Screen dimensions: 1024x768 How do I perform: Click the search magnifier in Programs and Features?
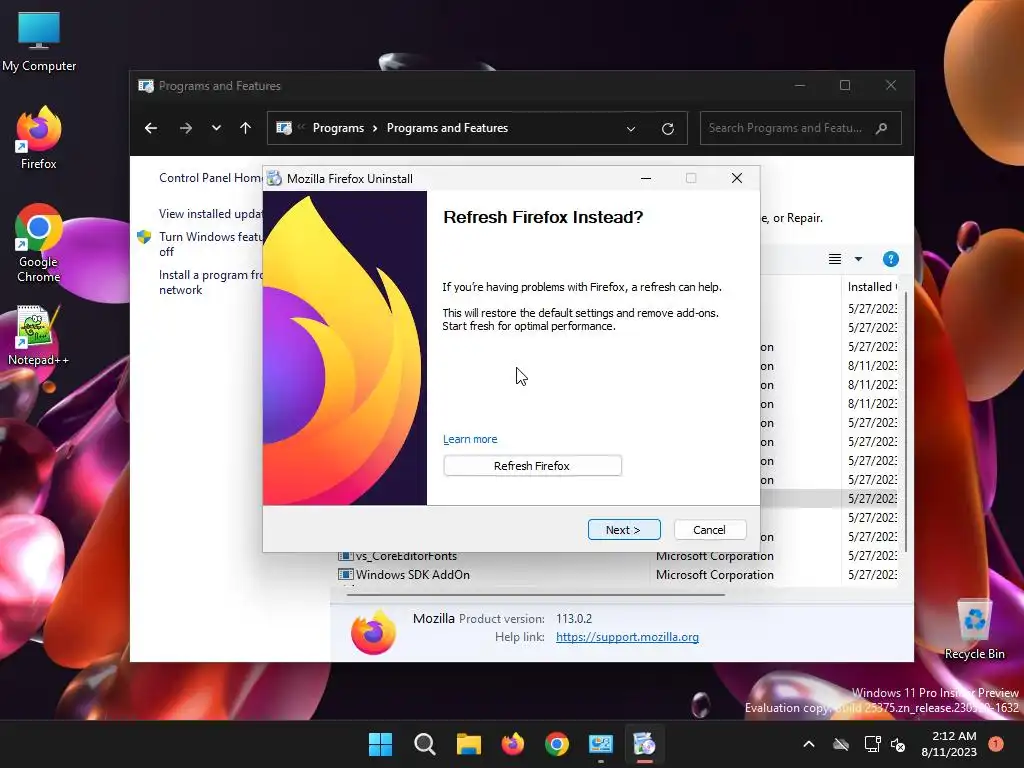[x=882, y=128]
